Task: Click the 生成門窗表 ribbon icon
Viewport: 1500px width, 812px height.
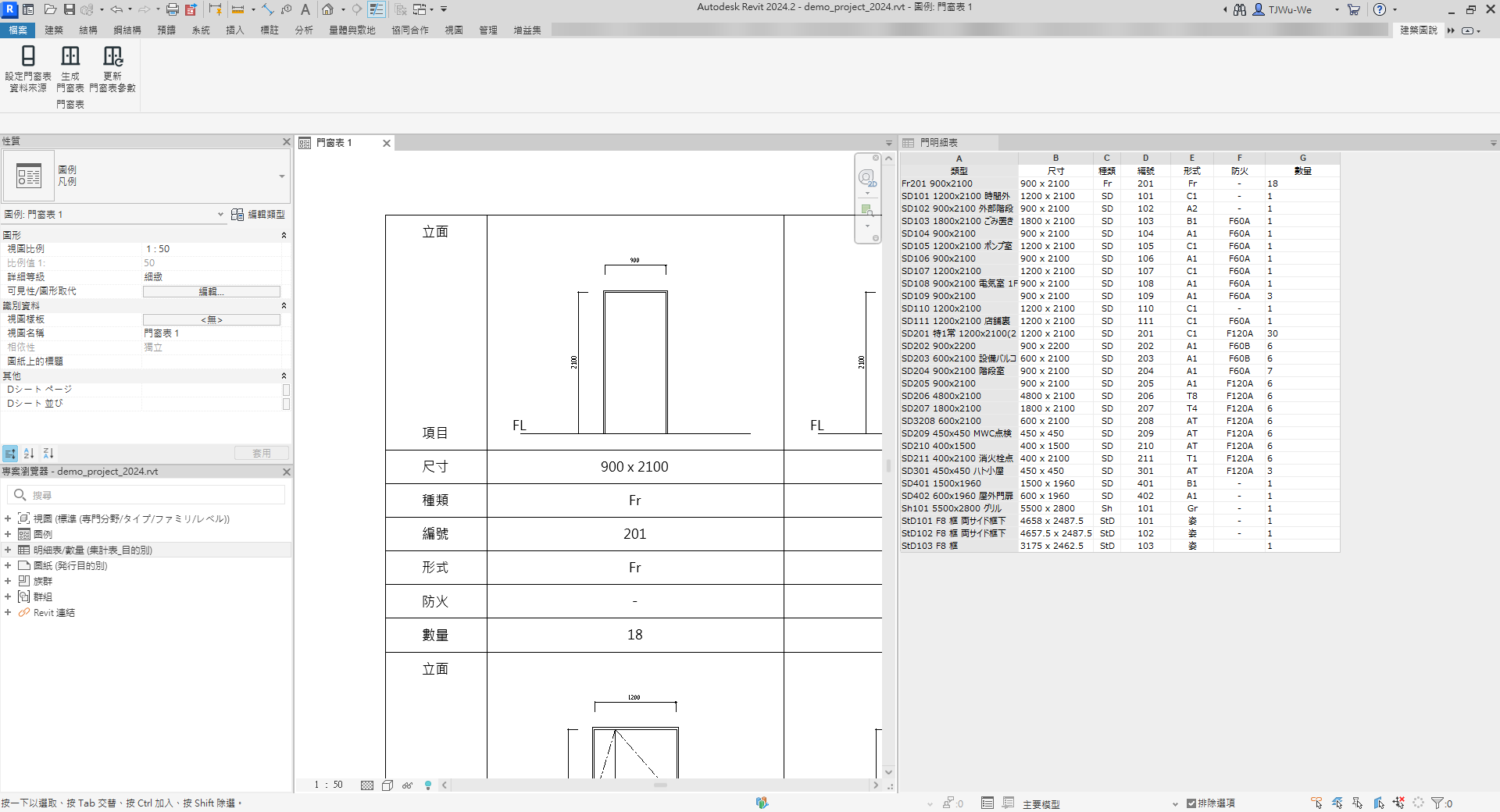Action: [70, 56]
